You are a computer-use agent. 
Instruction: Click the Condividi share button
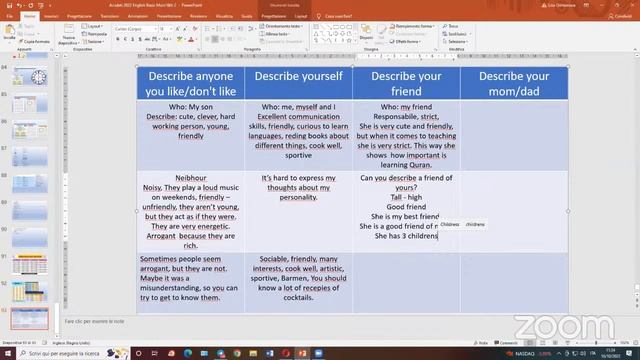point(620,16)
